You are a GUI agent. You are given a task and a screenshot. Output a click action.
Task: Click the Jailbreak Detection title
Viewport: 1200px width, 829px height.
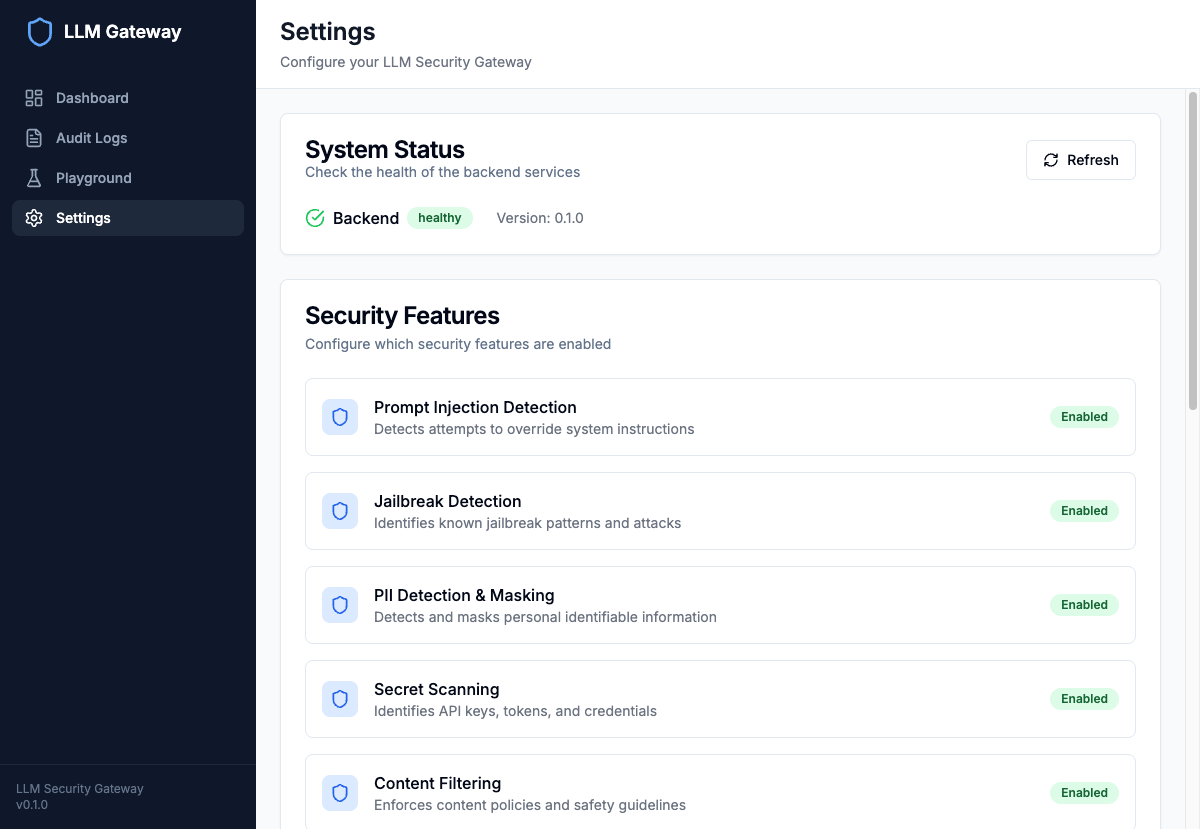point(448,501)
